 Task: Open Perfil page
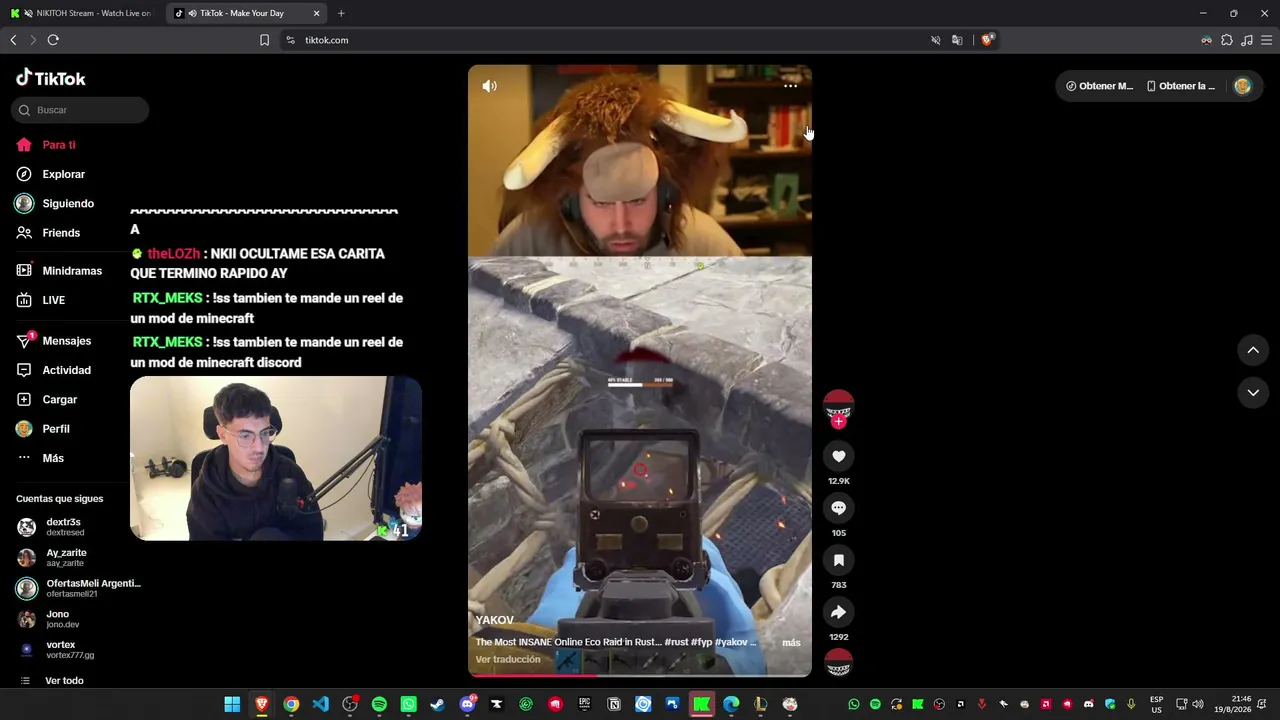[43, 429]
